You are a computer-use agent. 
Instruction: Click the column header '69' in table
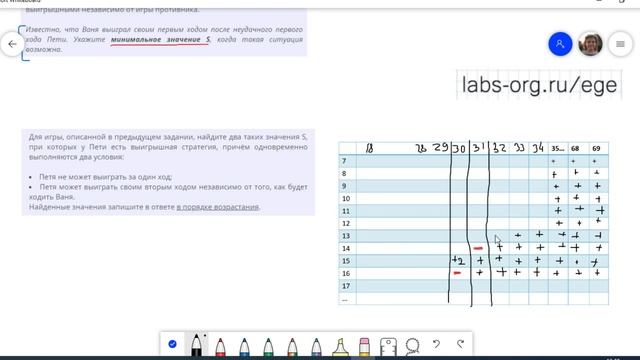tap(596, 149)
